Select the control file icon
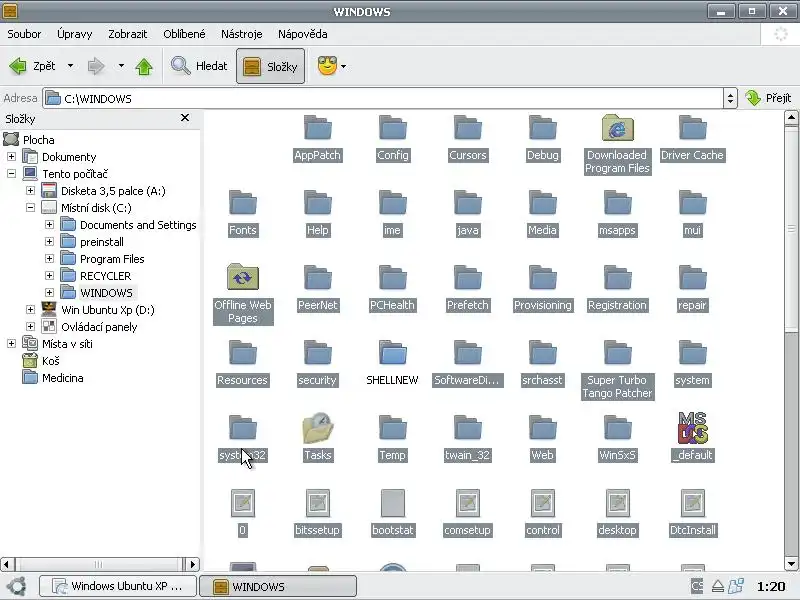 point(542,503)
